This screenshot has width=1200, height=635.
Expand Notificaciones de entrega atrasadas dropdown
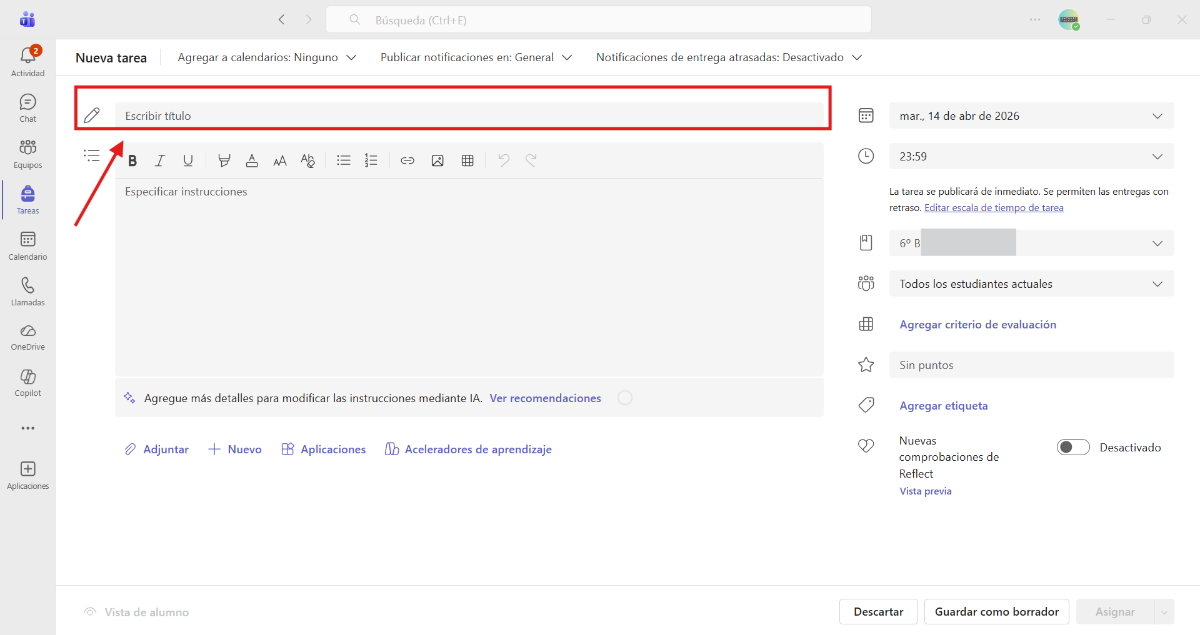tap(729, 57)
